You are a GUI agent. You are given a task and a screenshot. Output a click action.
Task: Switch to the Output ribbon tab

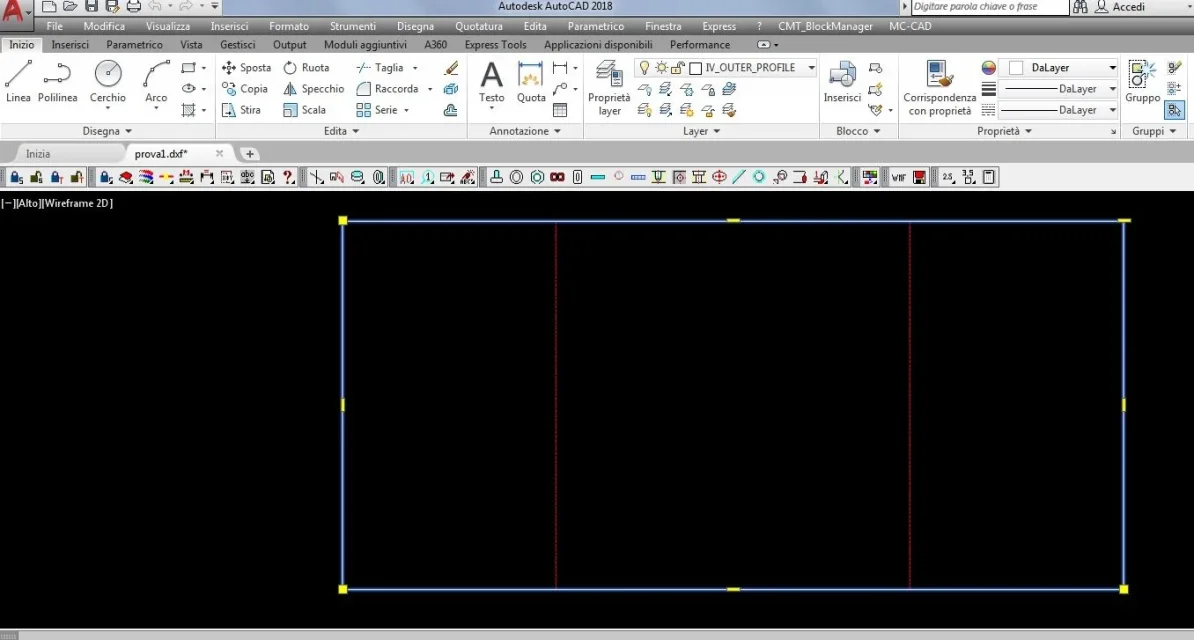tap(289, 45)
